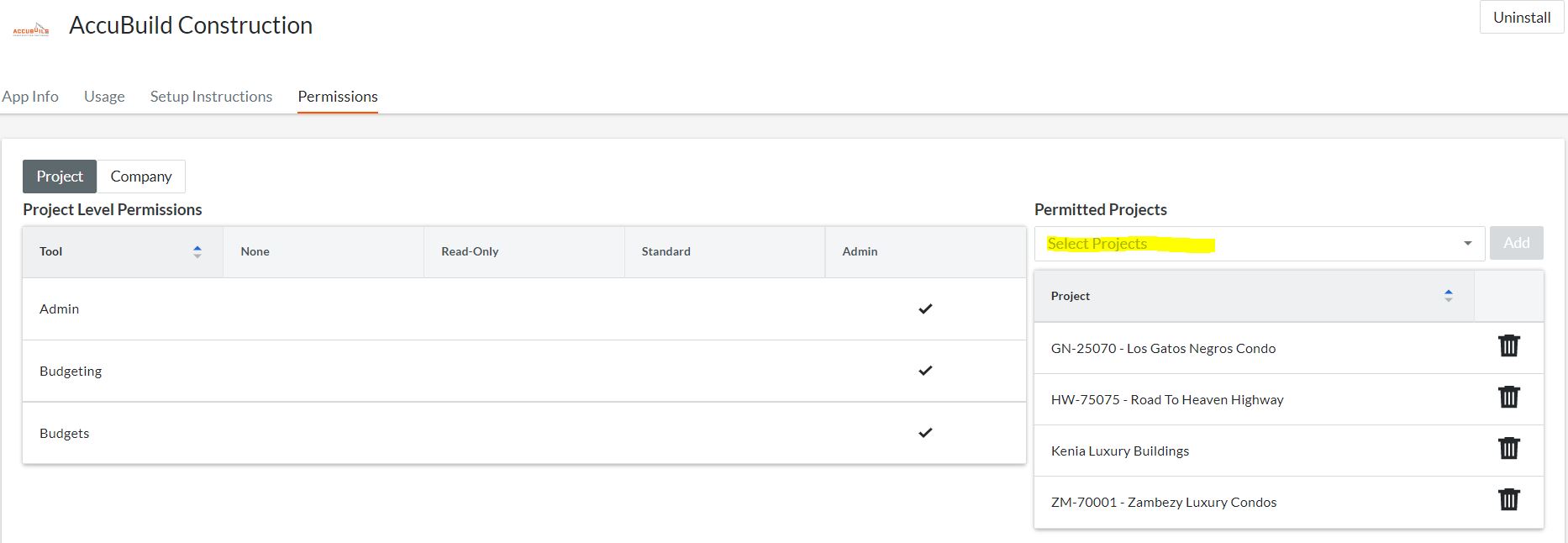Delete GN-25070 Los Gatos Negros Condo project

tap(1508, 346)
